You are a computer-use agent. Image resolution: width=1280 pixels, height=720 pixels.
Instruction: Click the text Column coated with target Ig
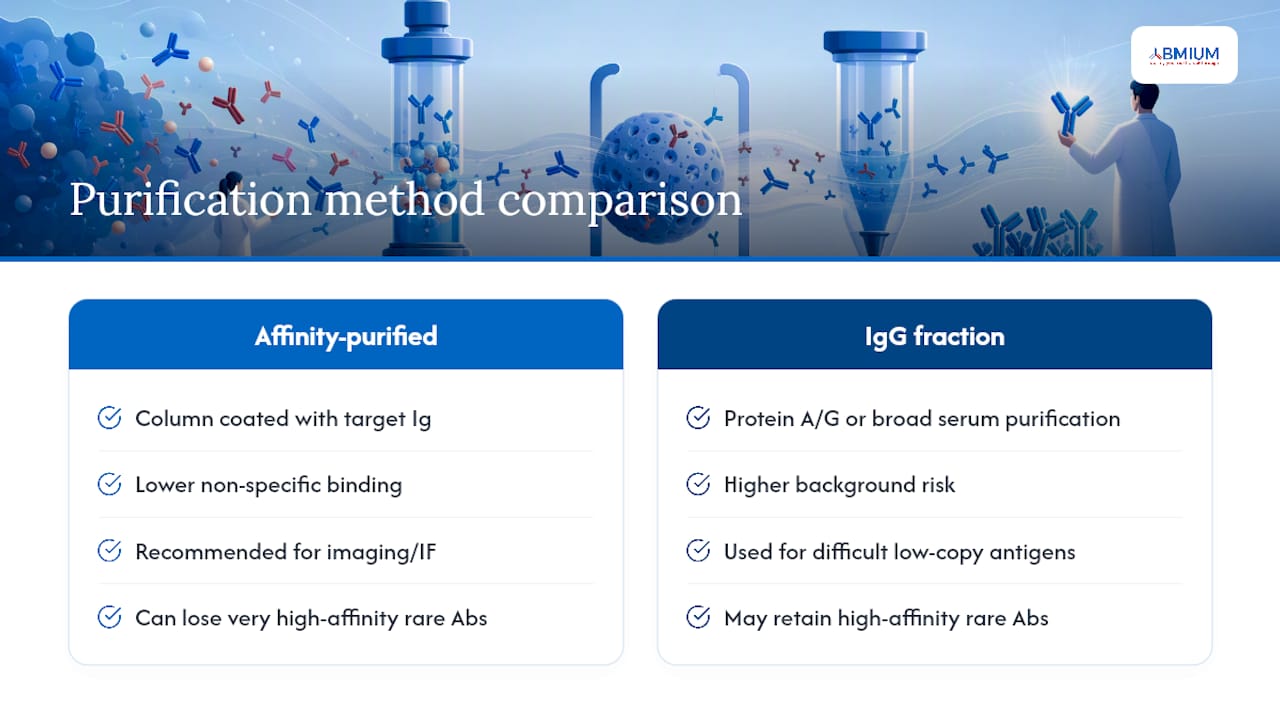click(x=283, y=419)
